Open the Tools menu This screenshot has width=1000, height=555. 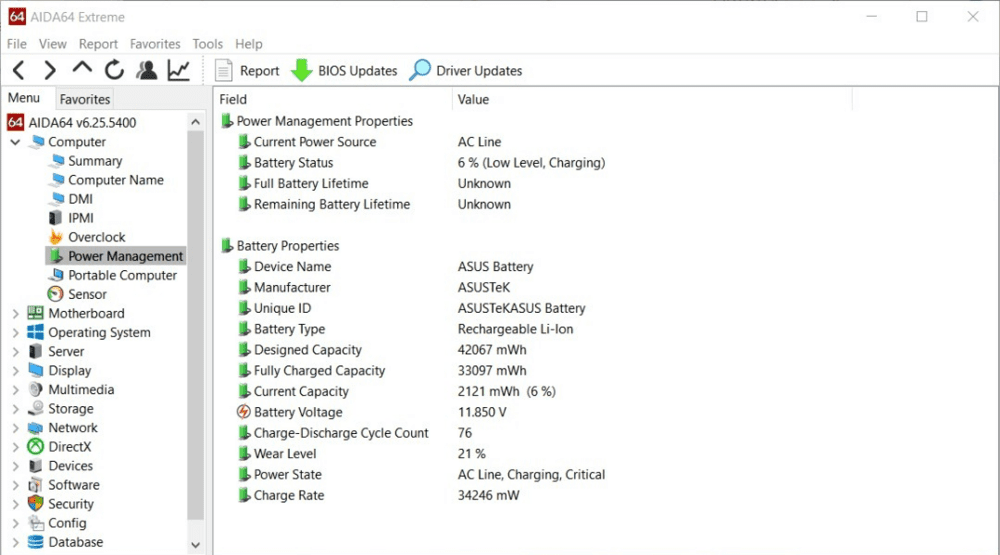point(208,44)
